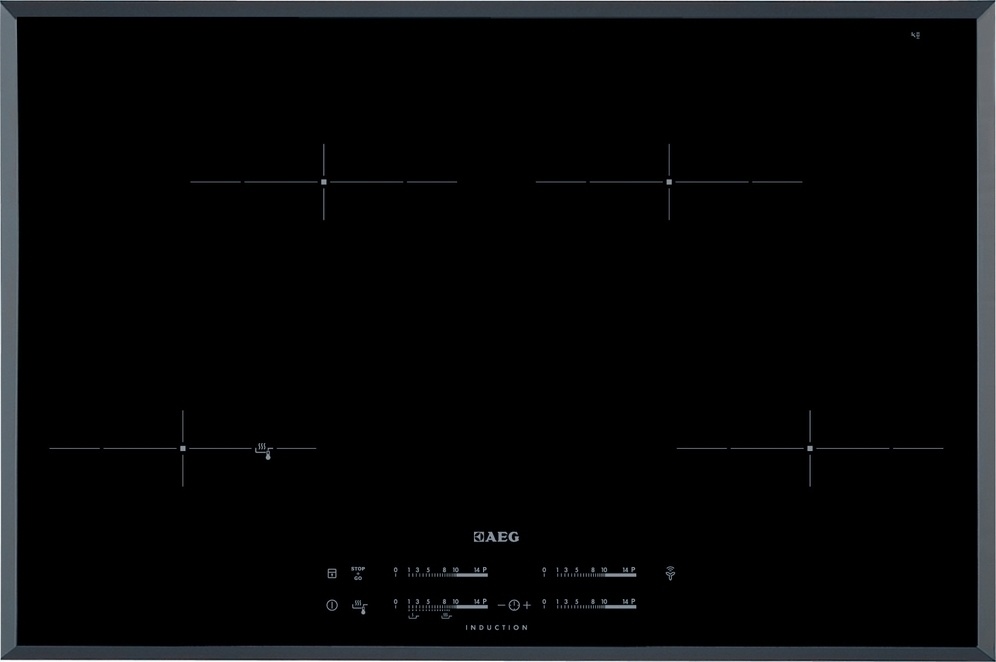
Task: Tap the center of the front-left cooking zone
Action: tap(183, 449)
